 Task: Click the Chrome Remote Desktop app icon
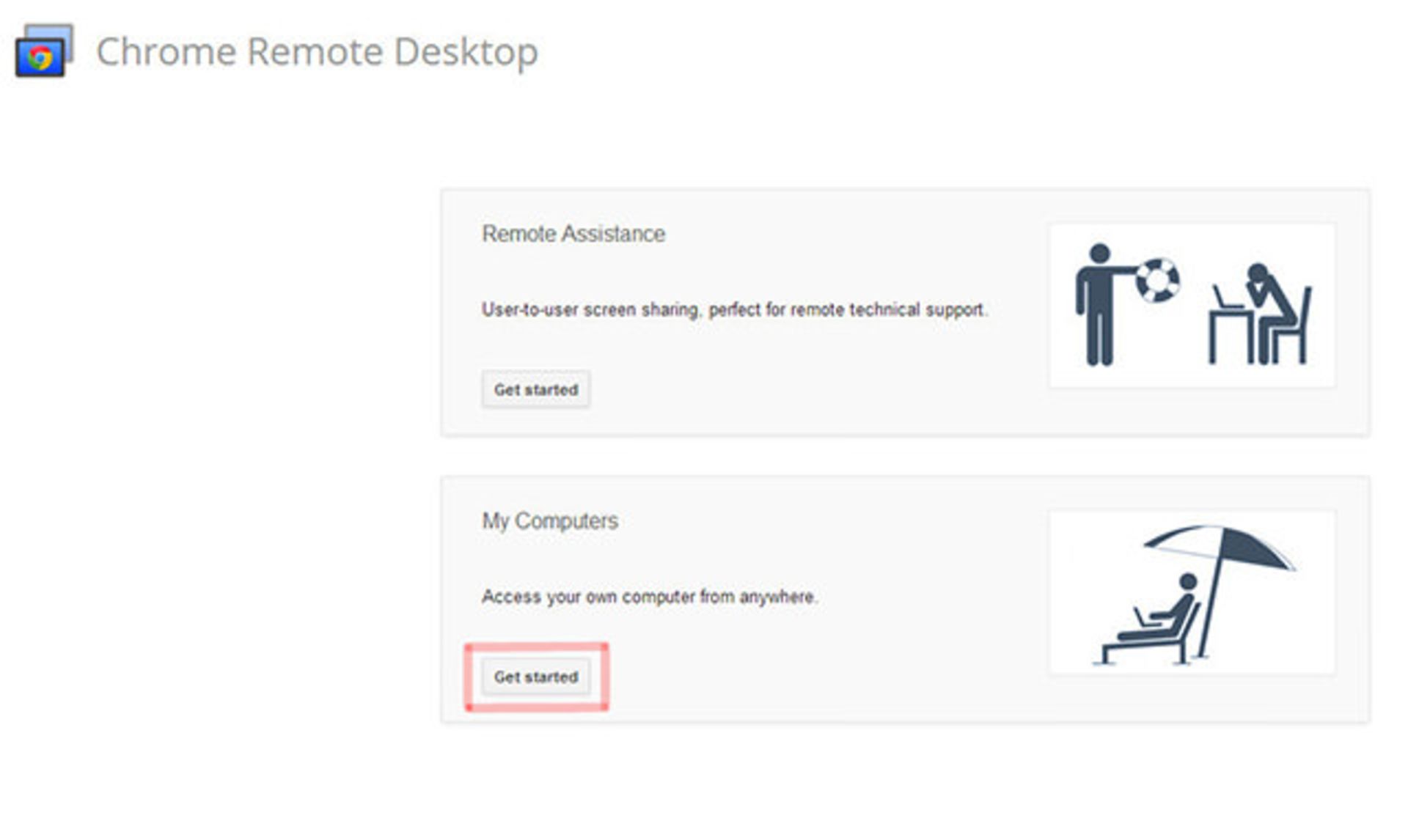(x=44, y=51)
